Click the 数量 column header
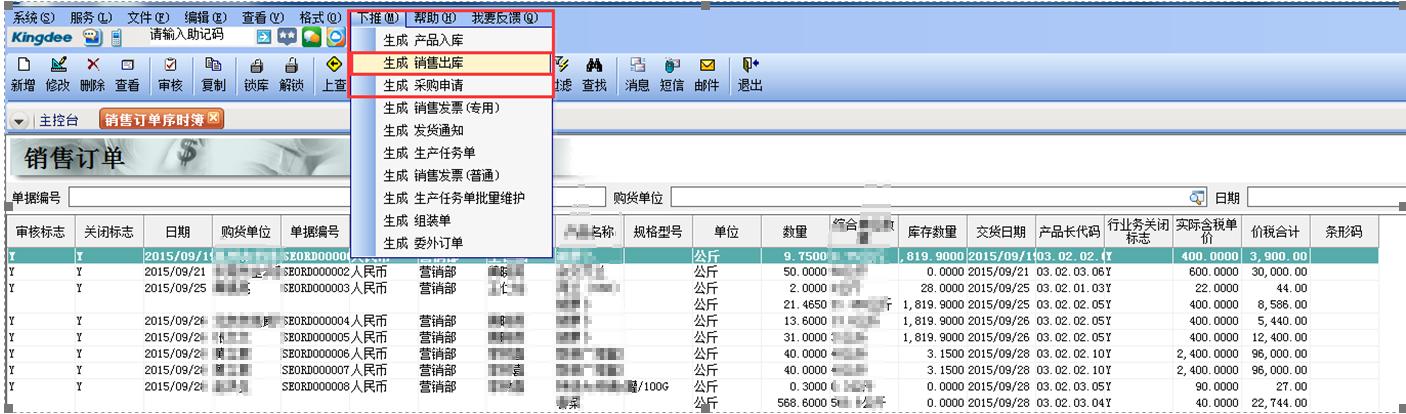Viewport: 1406px width, 414px height. [x=794, y=232]
